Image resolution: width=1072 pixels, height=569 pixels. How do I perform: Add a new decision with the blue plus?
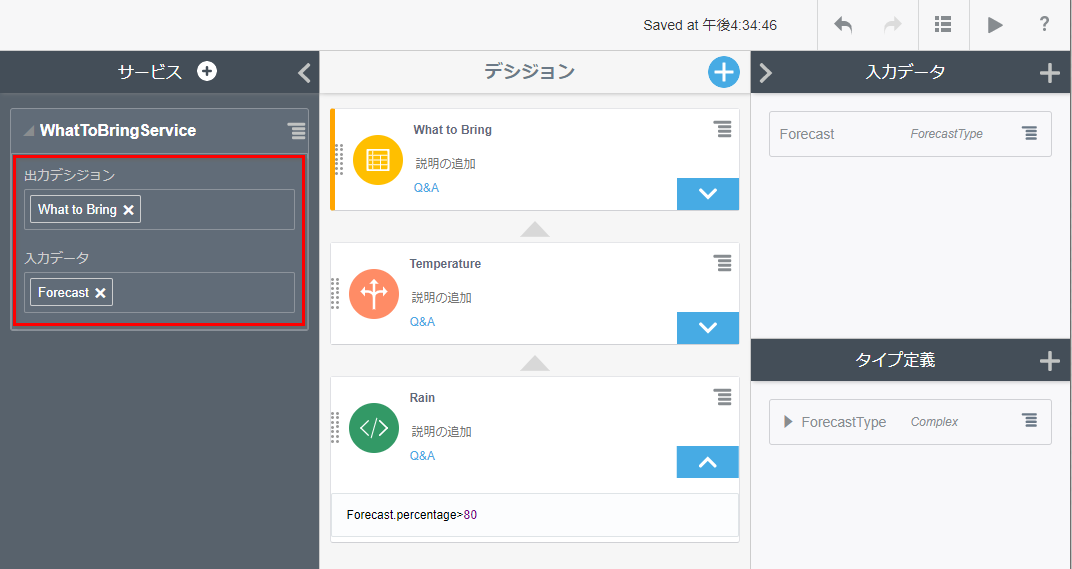click(723, 72)
